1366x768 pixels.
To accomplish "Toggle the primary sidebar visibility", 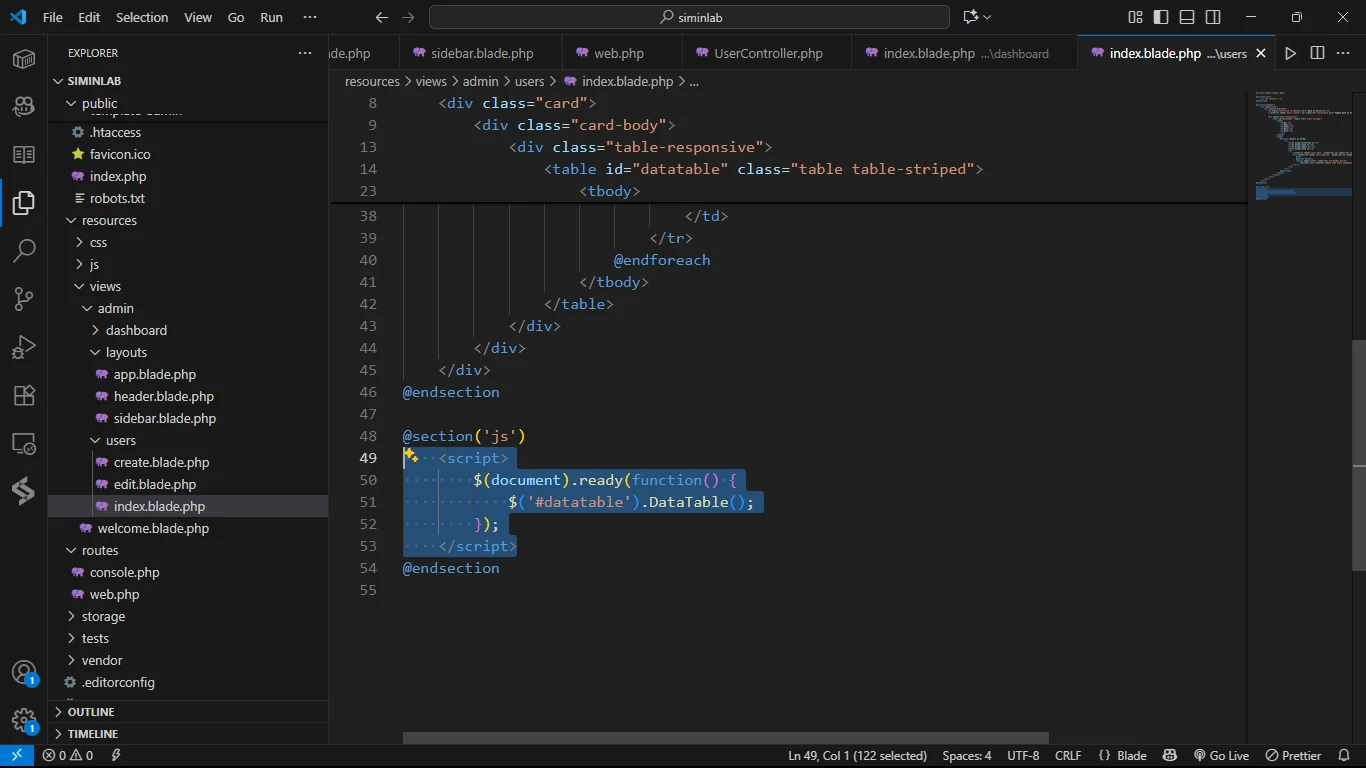I will tap(1161, 17).
